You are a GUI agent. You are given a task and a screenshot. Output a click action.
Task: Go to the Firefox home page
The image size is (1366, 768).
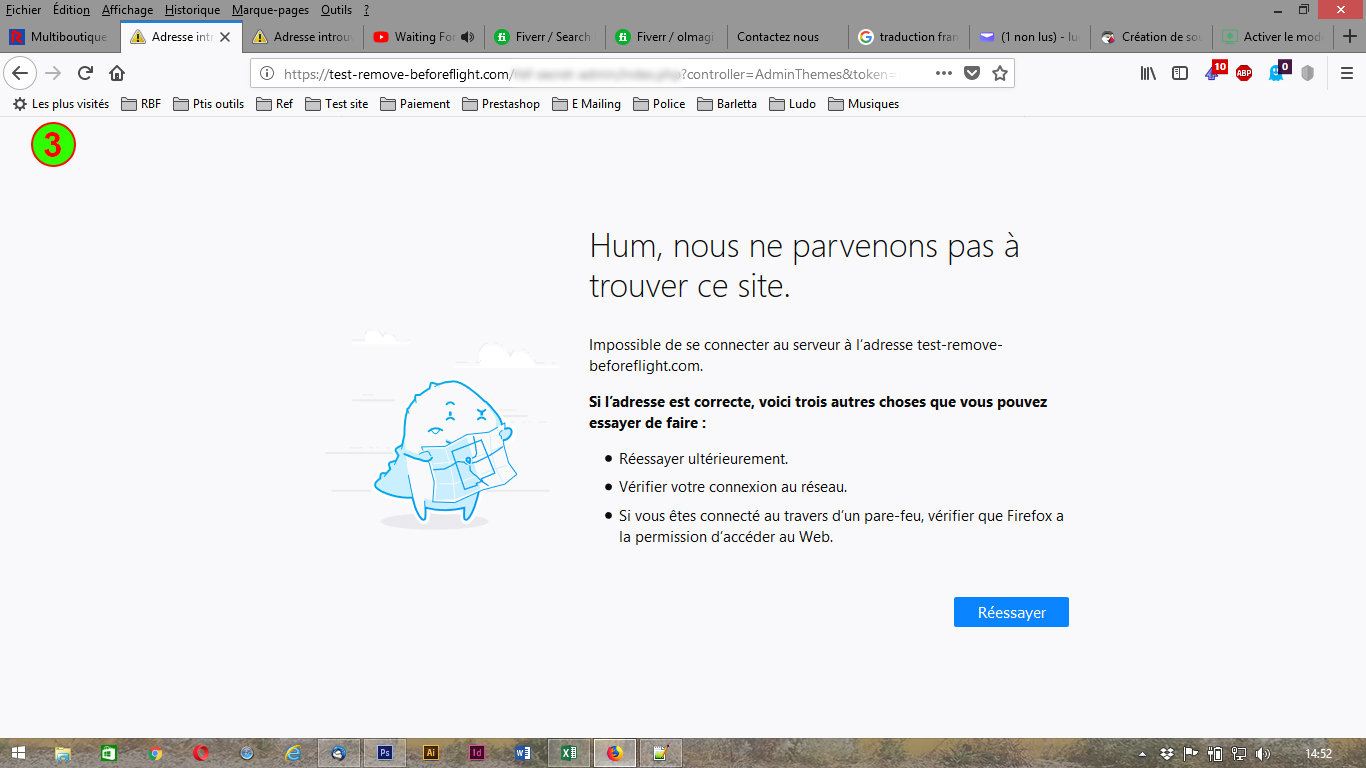[x=117, y=73]
